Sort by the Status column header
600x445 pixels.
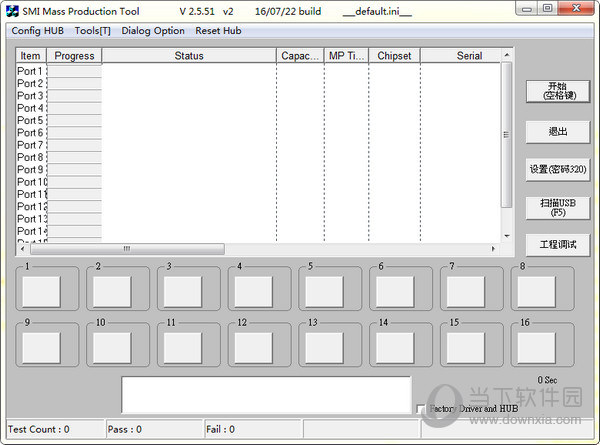coord(189,56)
